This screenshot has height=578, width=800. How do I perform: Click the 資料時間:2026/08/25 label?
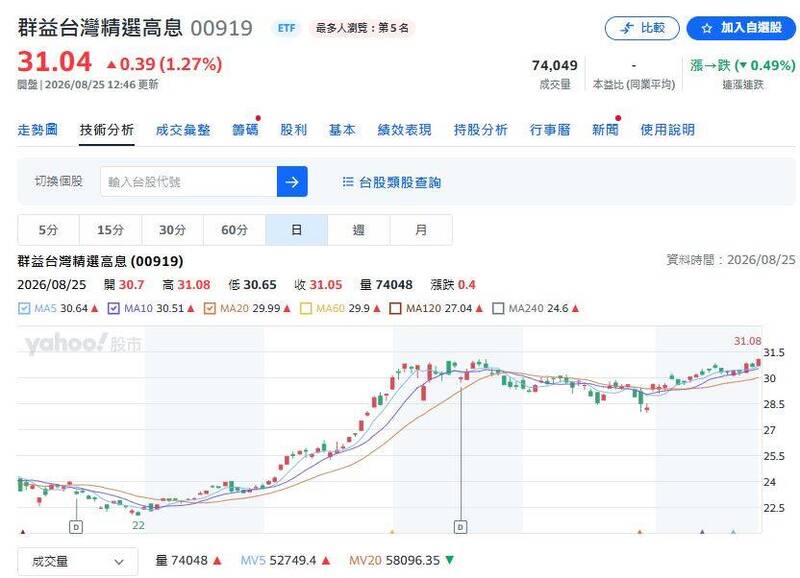point(731,260)
